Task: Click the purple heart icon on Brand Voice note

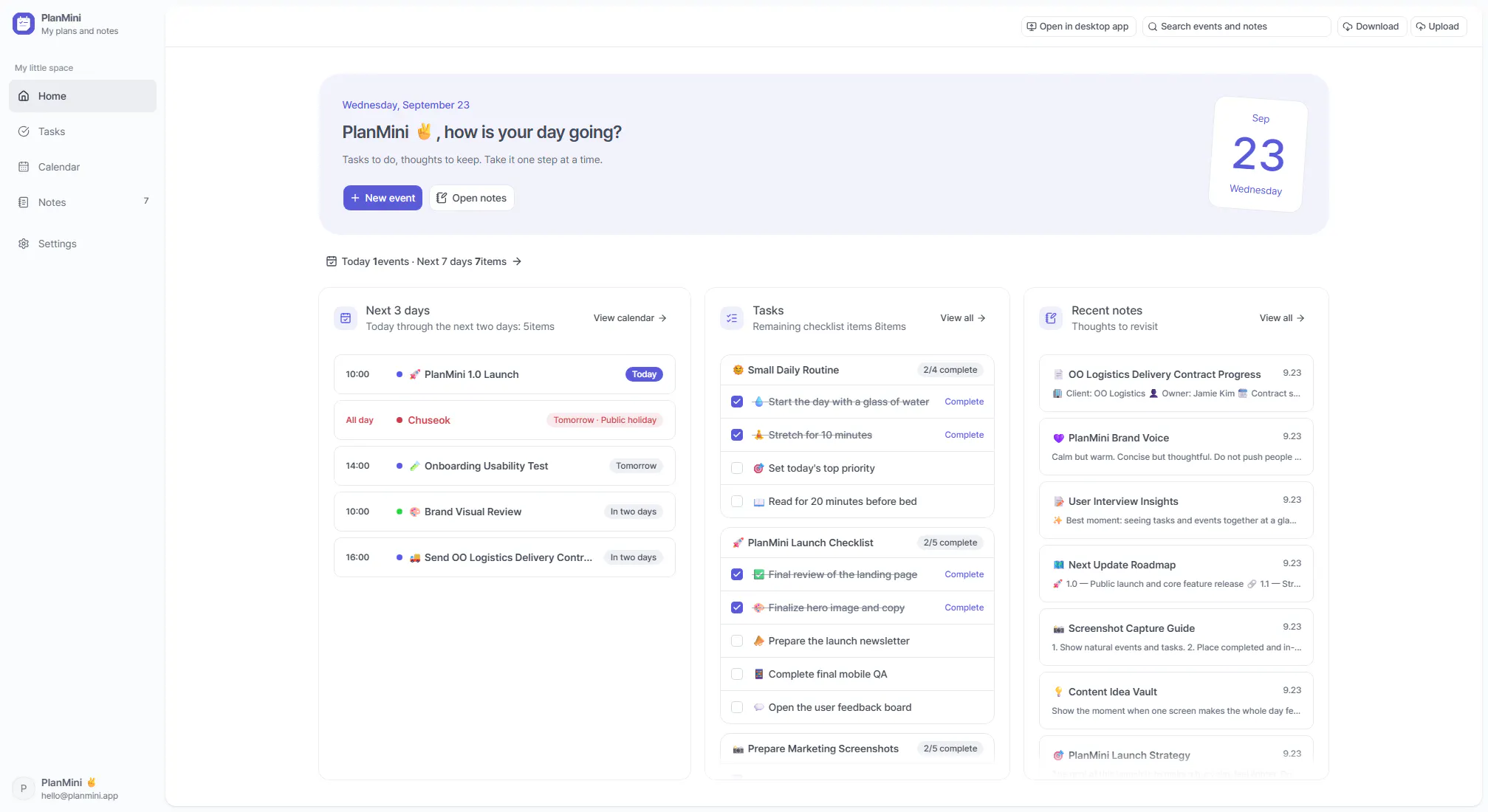Action: pos(1058,438)
